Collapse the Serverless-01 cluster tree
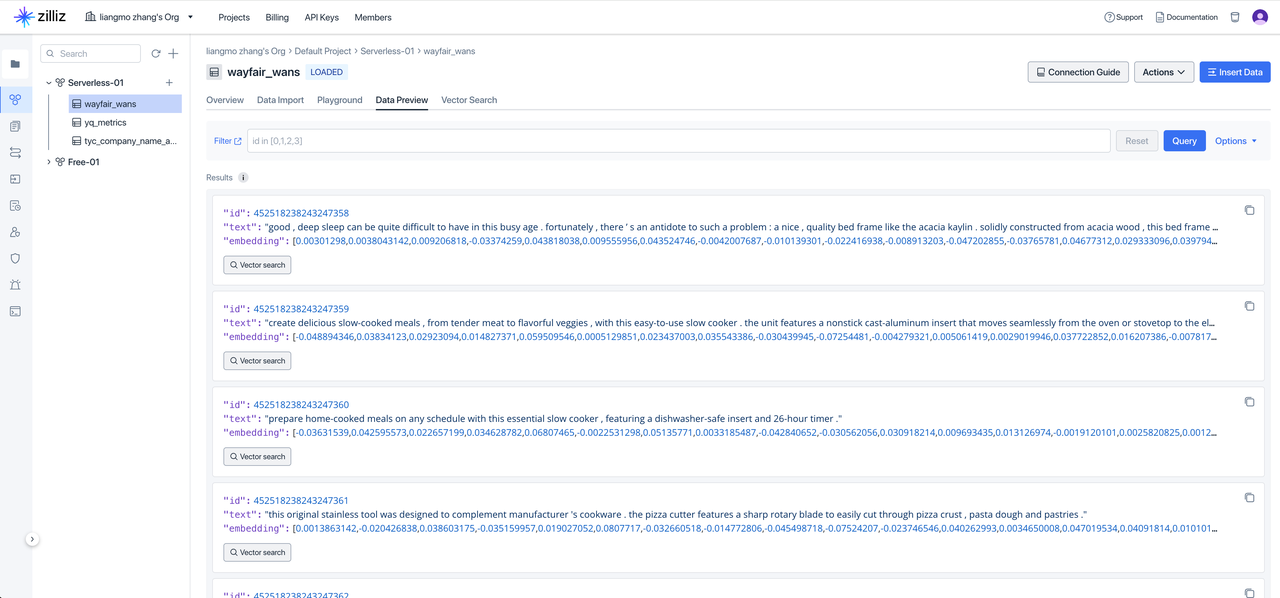 (x=48, y=83)
